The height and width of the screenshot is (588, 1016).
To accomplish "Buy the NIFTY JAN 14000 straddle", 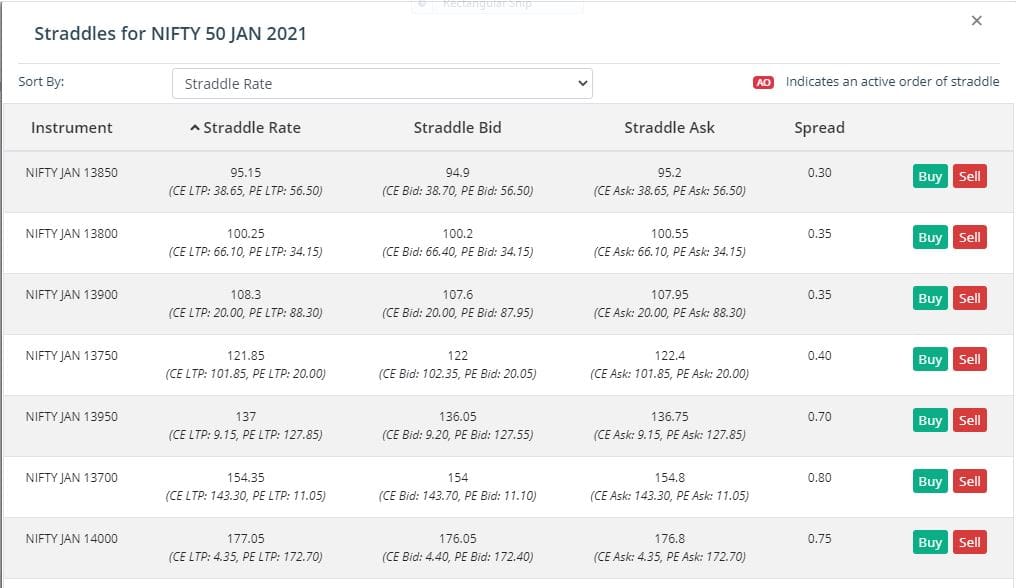I will point(930,542).
